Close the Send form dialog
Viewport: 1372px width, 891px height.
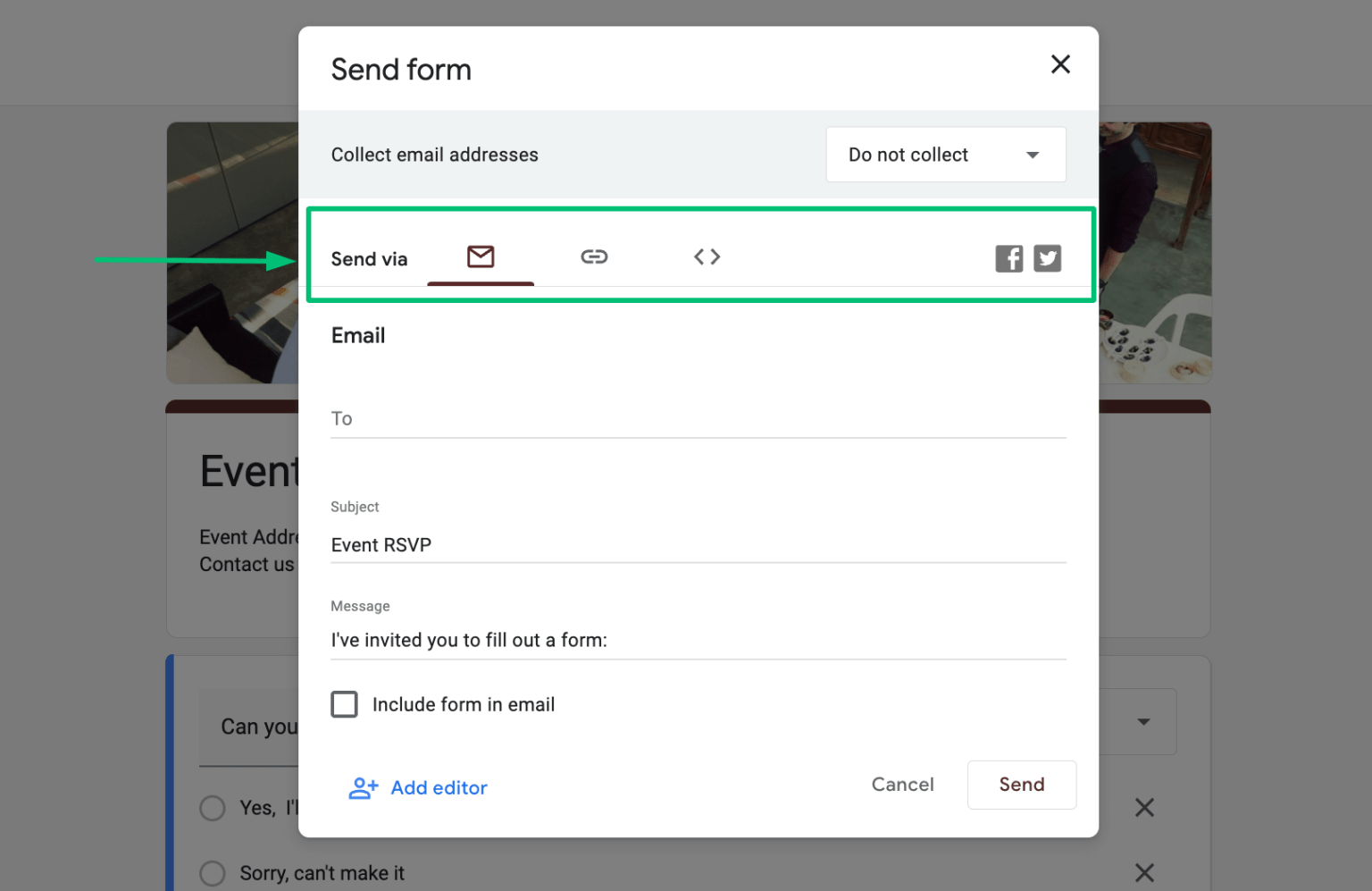pos(1060,64)
